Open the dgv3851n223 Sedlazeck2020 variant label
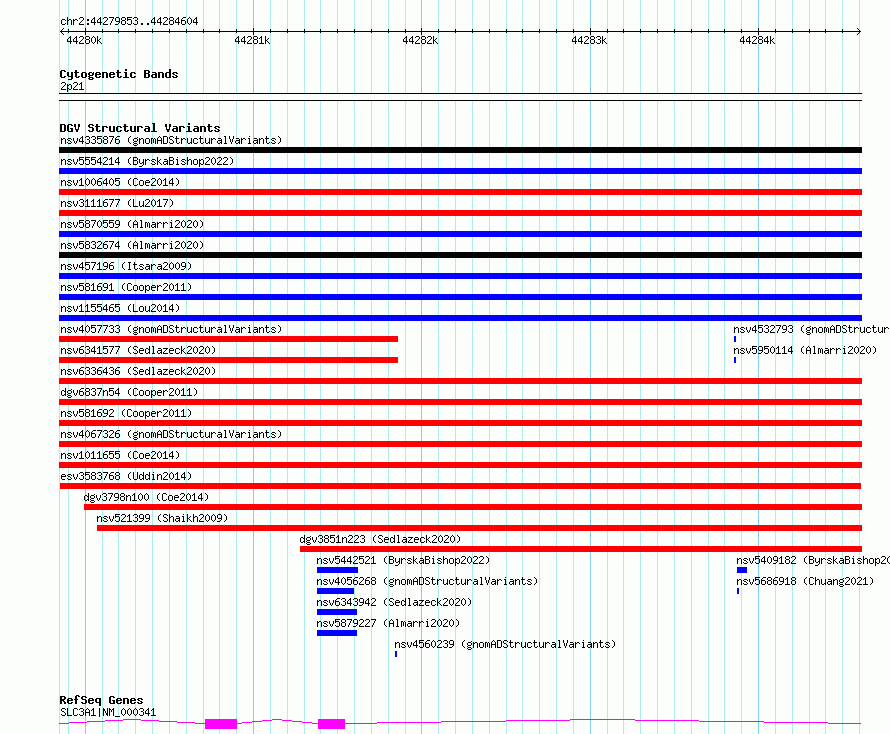 coord(380,539)
